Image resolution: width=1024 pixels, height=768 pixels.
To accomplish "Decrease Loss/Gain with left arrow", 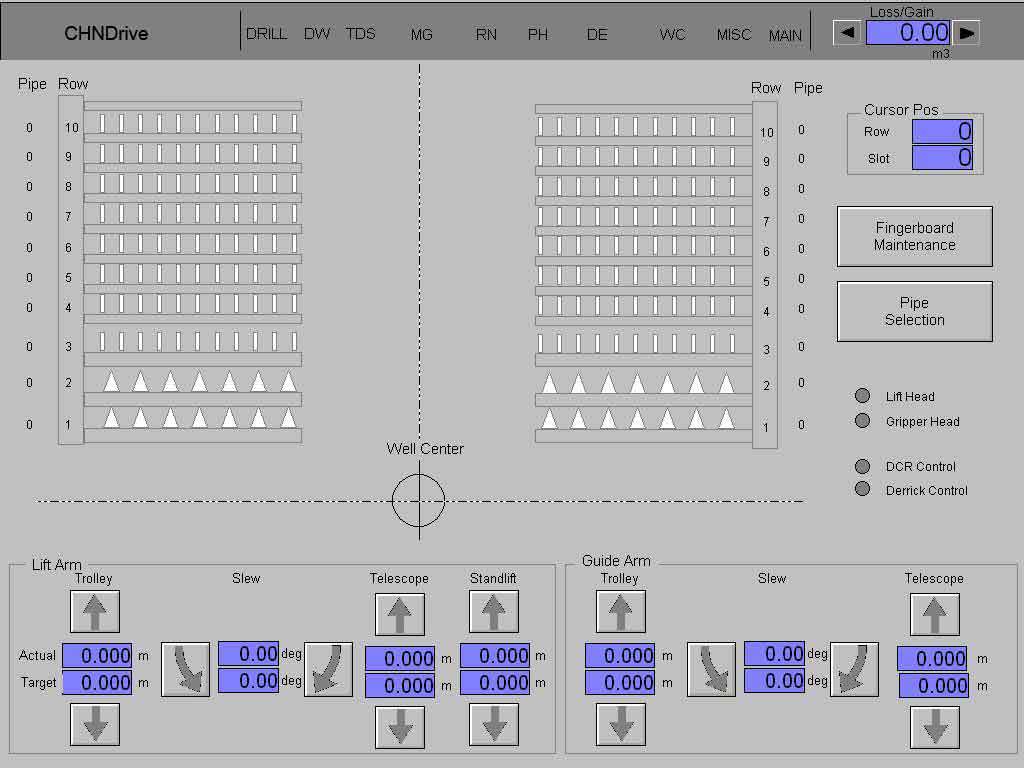I will [x=847, y=32].
